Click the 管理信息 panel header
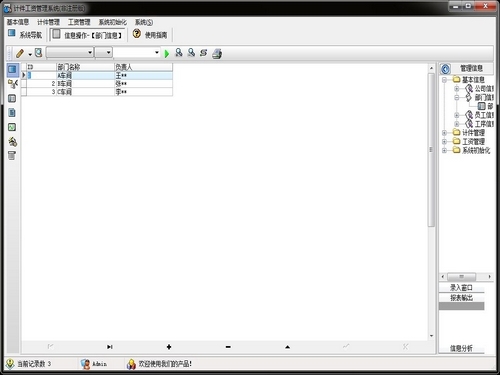500x375 pixels. pos(472,69)
